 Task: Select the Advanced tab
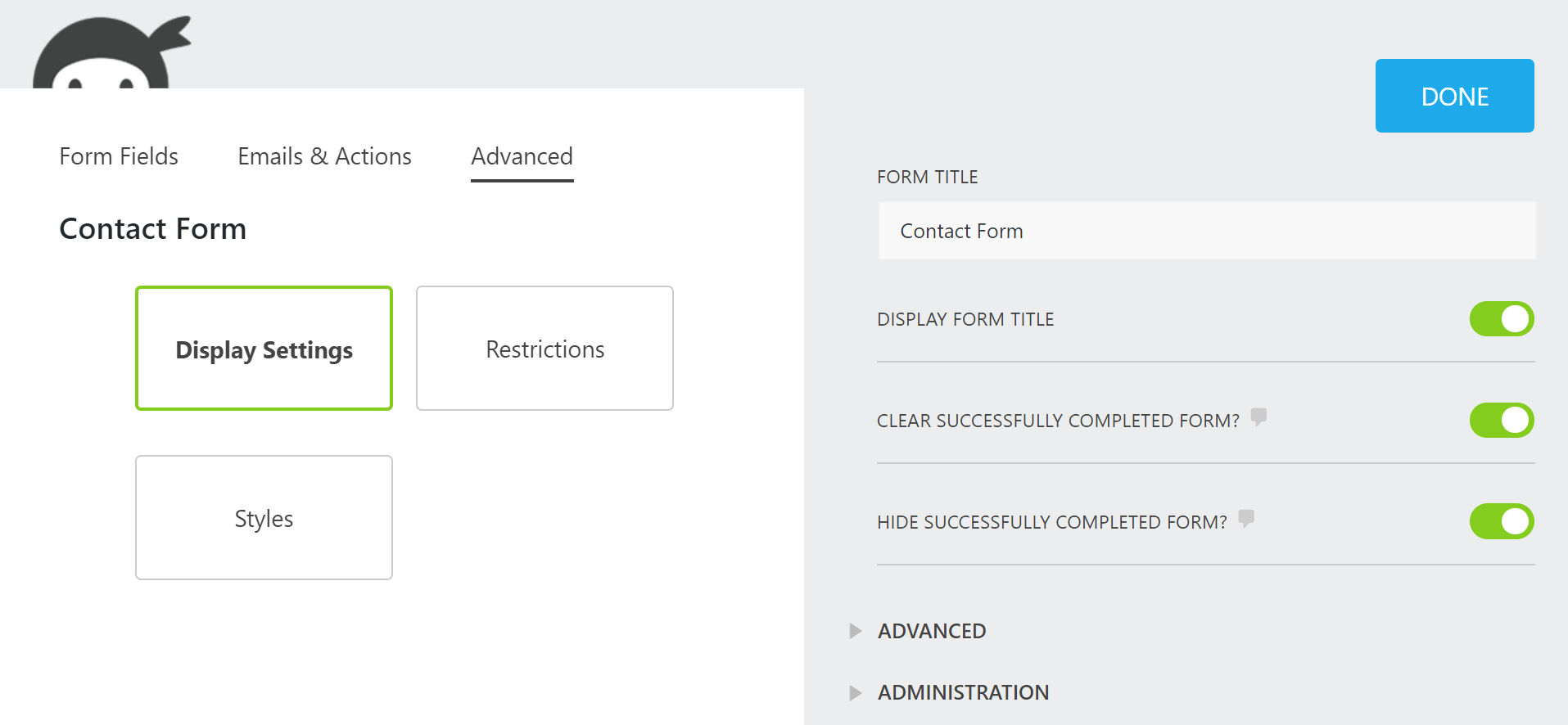coord(522,156)
